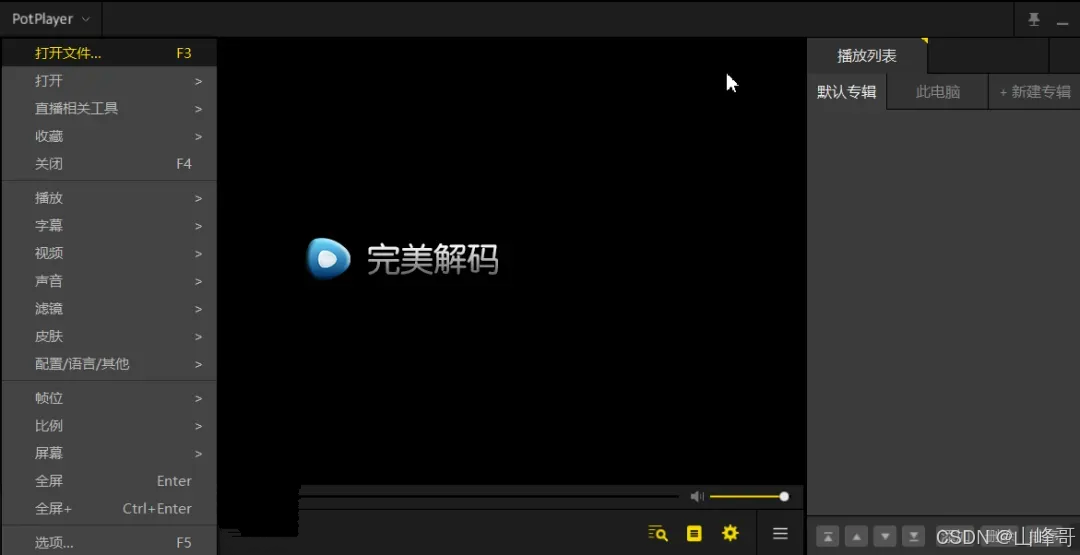Click the hamburger menu icon
This screenshot has width=1080, height=555.
780,533
